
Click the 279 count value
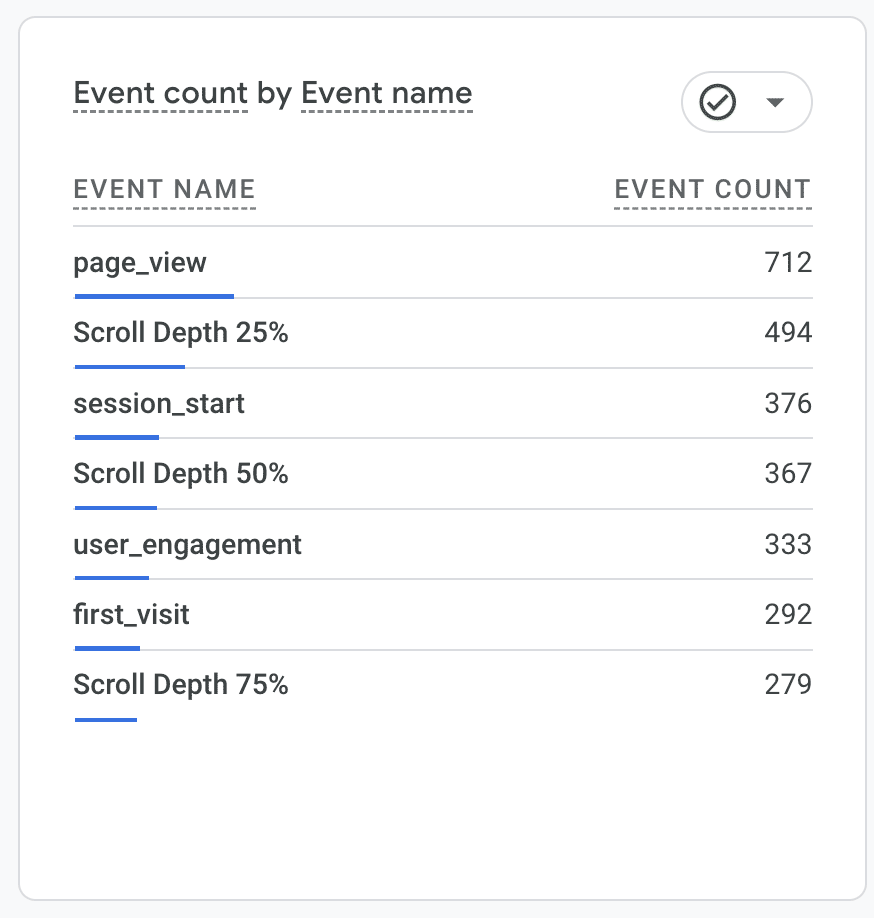click(787, 685)
